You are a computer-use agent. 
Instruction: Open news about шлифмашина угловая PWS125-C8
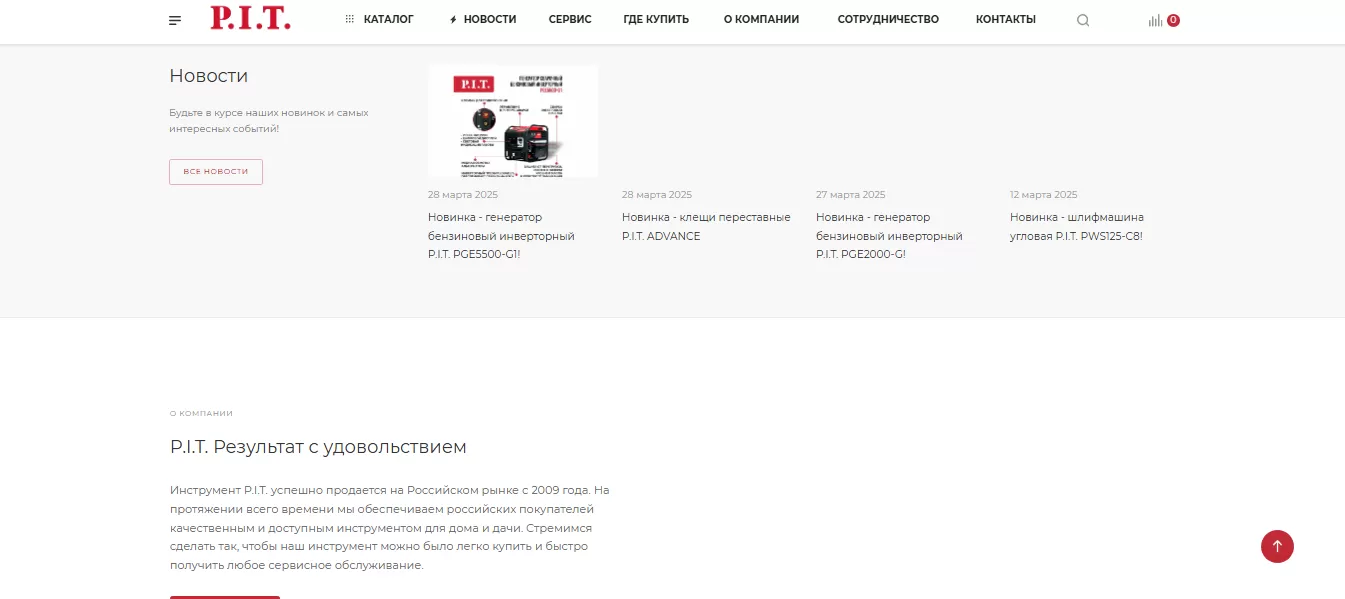[1077, 227]
